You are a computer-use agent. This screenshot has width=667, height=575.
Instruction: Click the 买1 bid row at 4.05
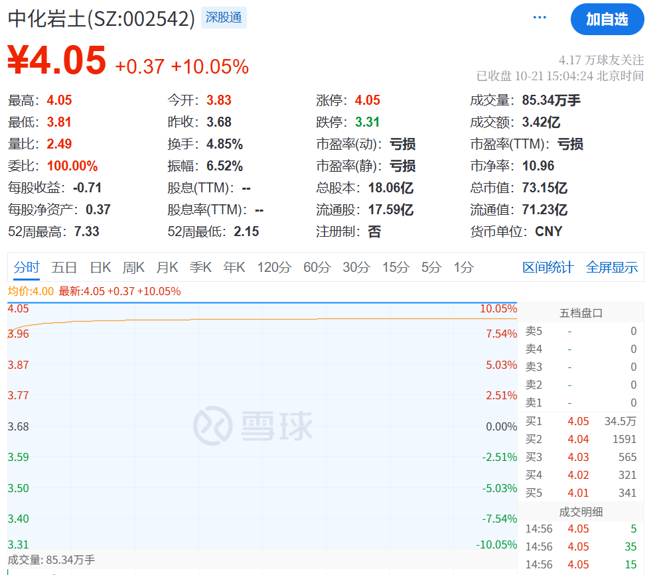(581, 421)
